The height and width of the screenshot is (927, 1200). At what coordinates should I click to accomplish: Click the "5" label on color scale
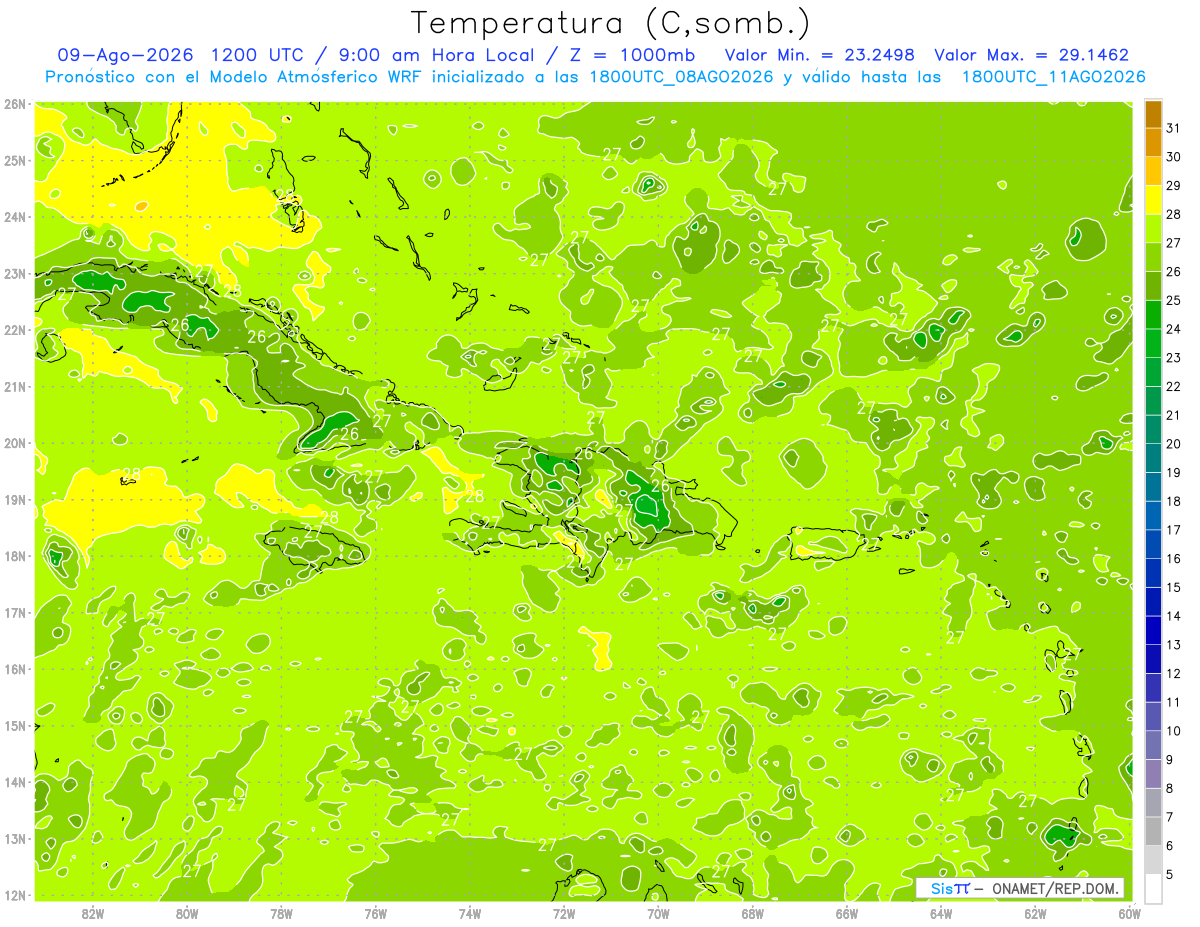click(x=1170, y=875)
